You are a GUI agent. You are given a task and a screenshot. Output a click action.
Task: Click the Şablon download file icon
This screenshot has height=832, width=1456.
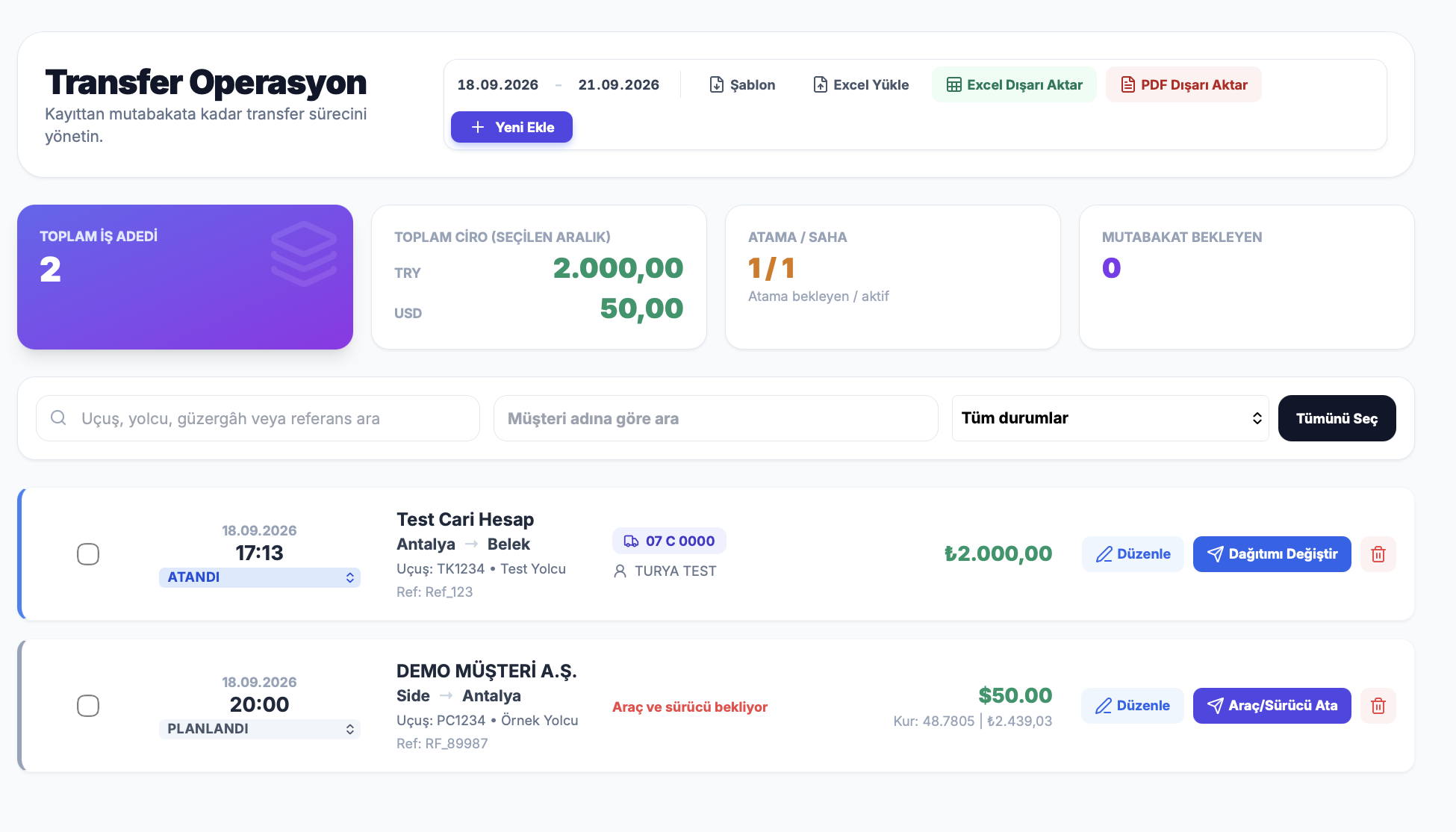pos(716,84)
